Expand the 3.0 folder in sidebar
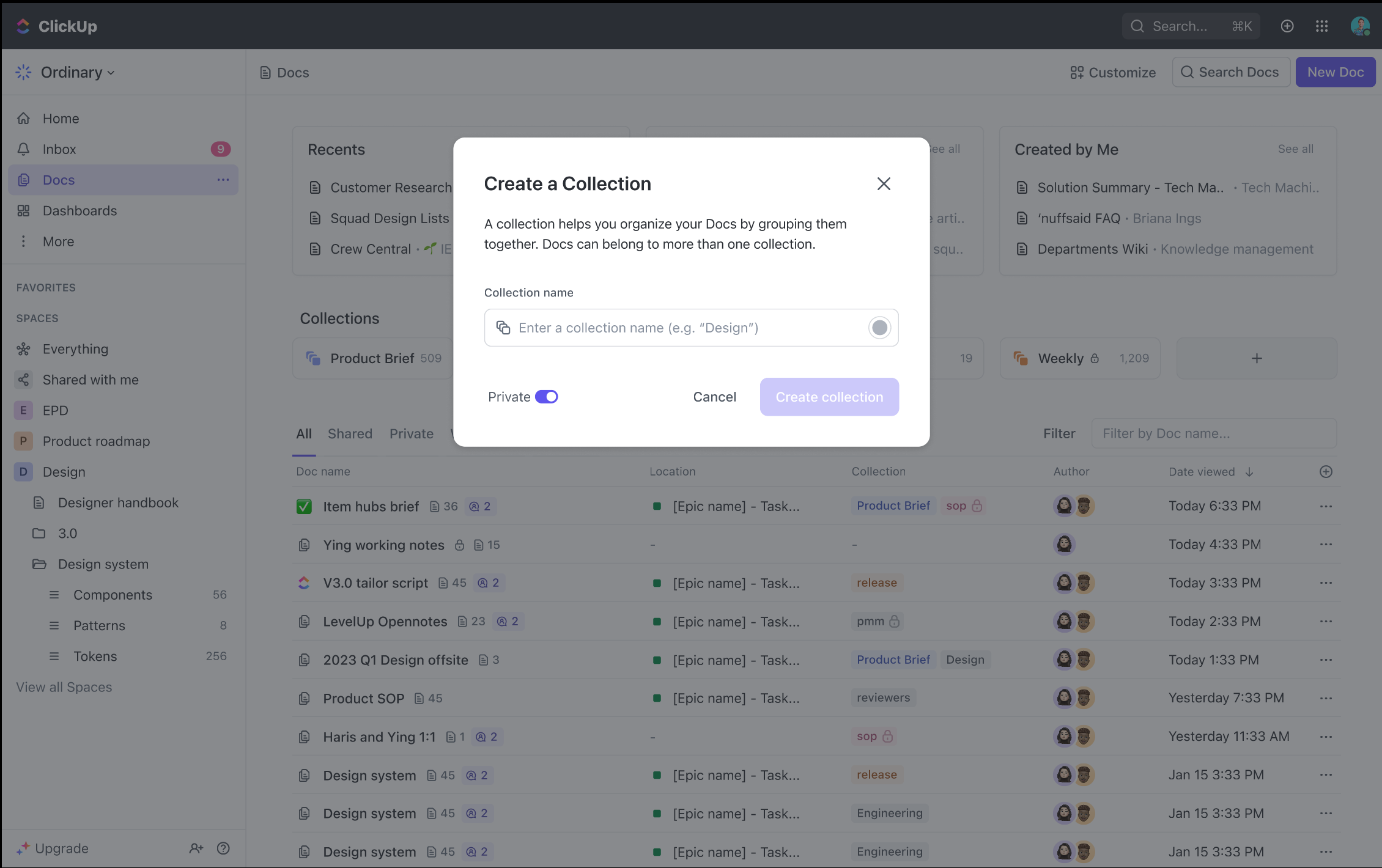This screenshot has height=868, width=1382. [39, 534]
